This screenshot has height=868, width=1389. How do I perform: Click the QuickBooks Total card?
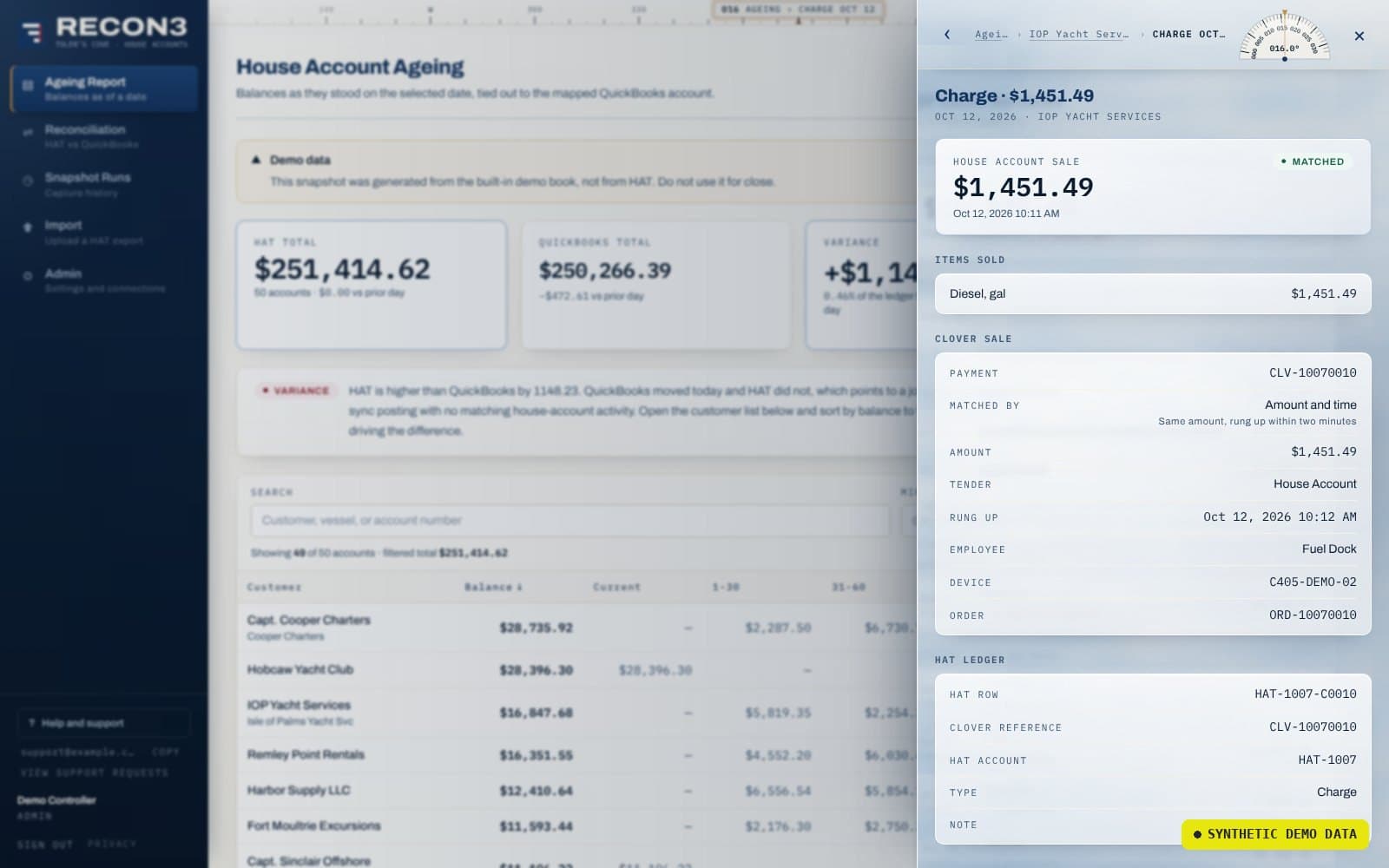[656, 285]
